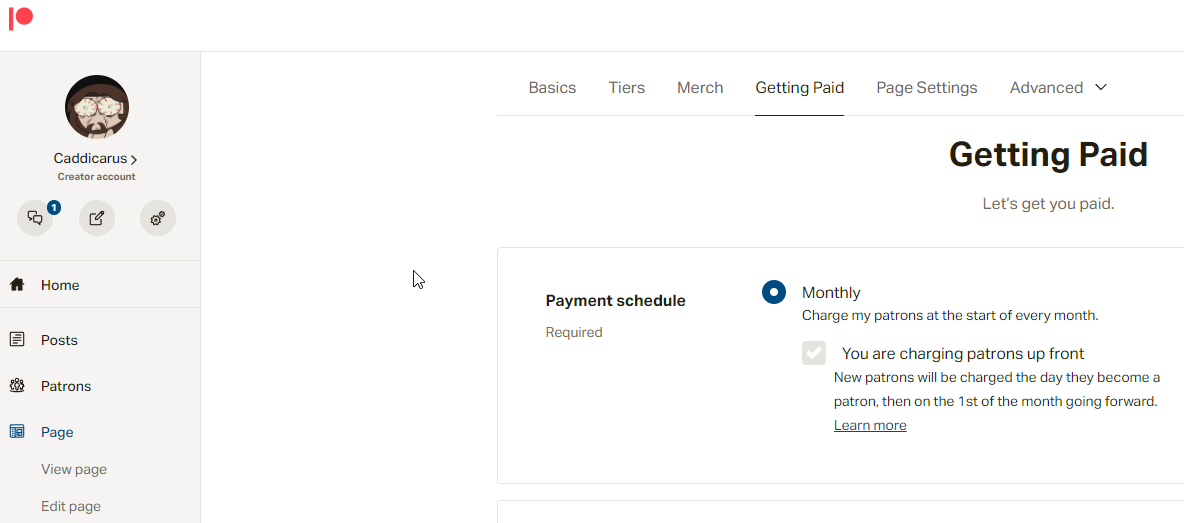
Task: Select the Monthly payment schedule radio button
Action: pos(774,292)
